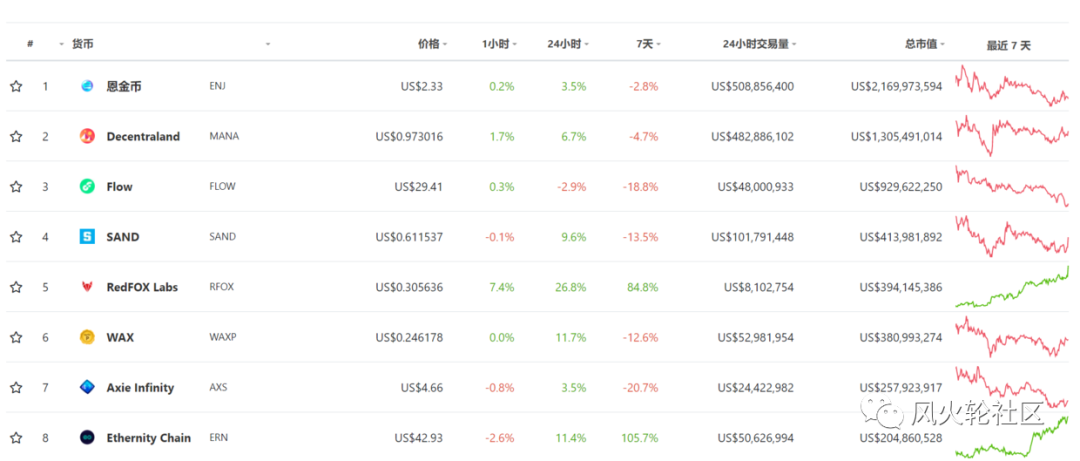This screenshot has width=1080, height=461.
Task: Click the volume US$52,981,954
Action: point(756,338)
